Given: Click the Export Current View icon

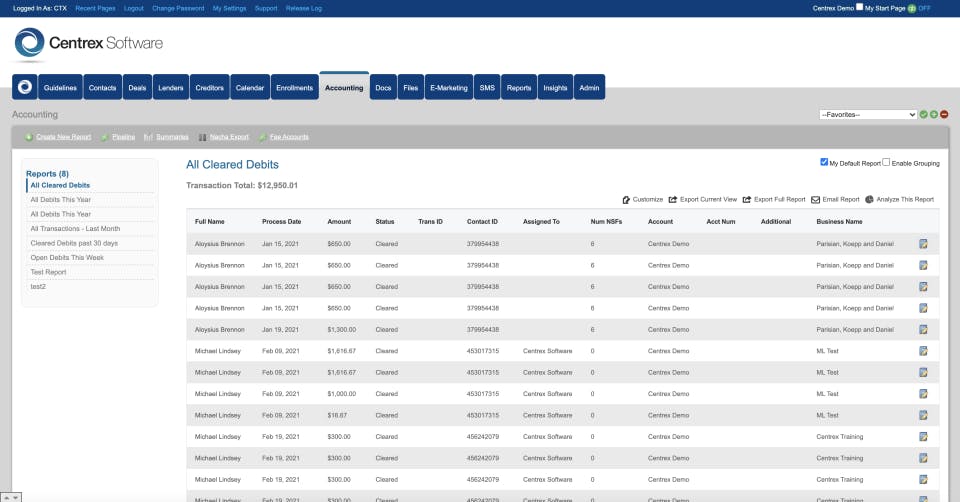Looking at the screenshot, I should 673,200.
